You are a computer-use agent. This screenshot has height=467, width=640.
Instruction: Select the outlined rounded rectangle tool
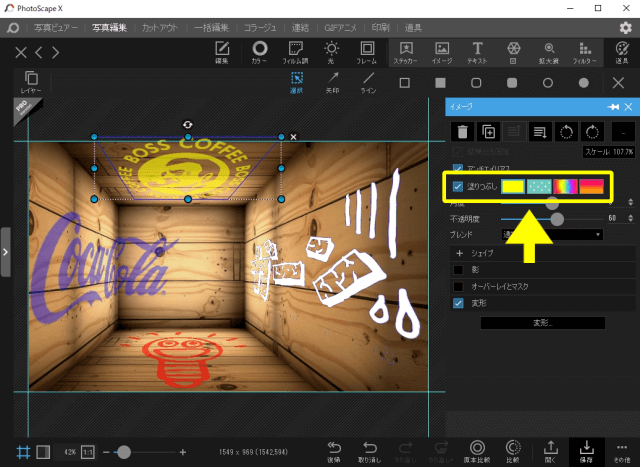pyautogui.click(x=476, y=83)
